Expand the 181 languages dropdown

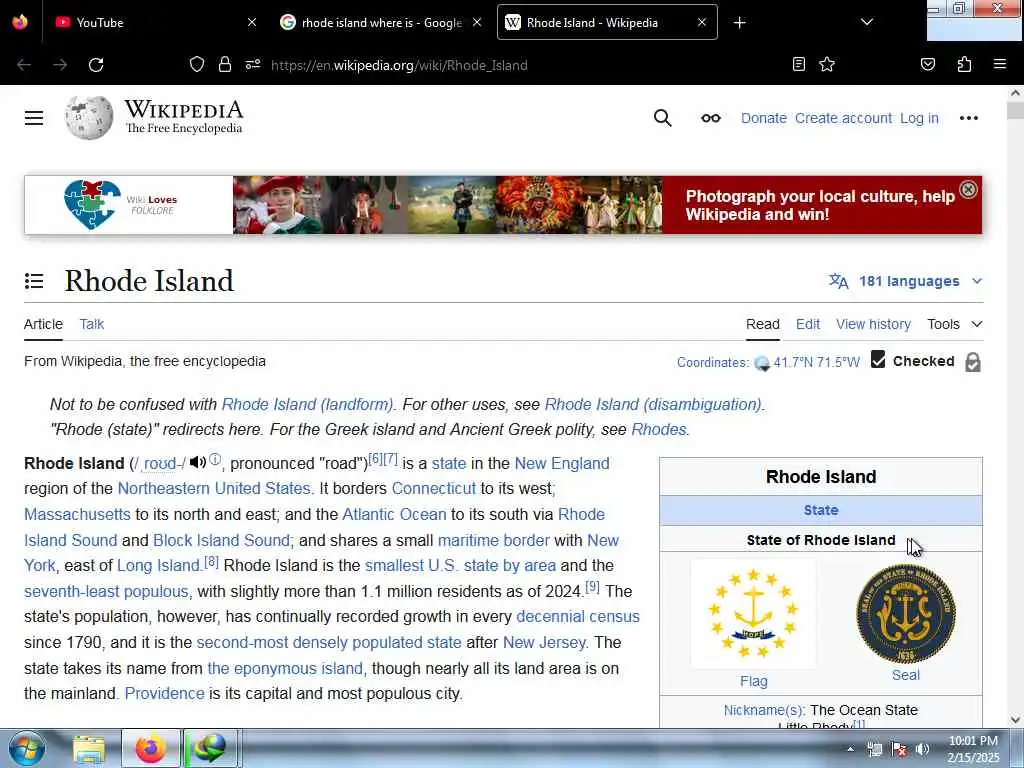tap(906, 281)
